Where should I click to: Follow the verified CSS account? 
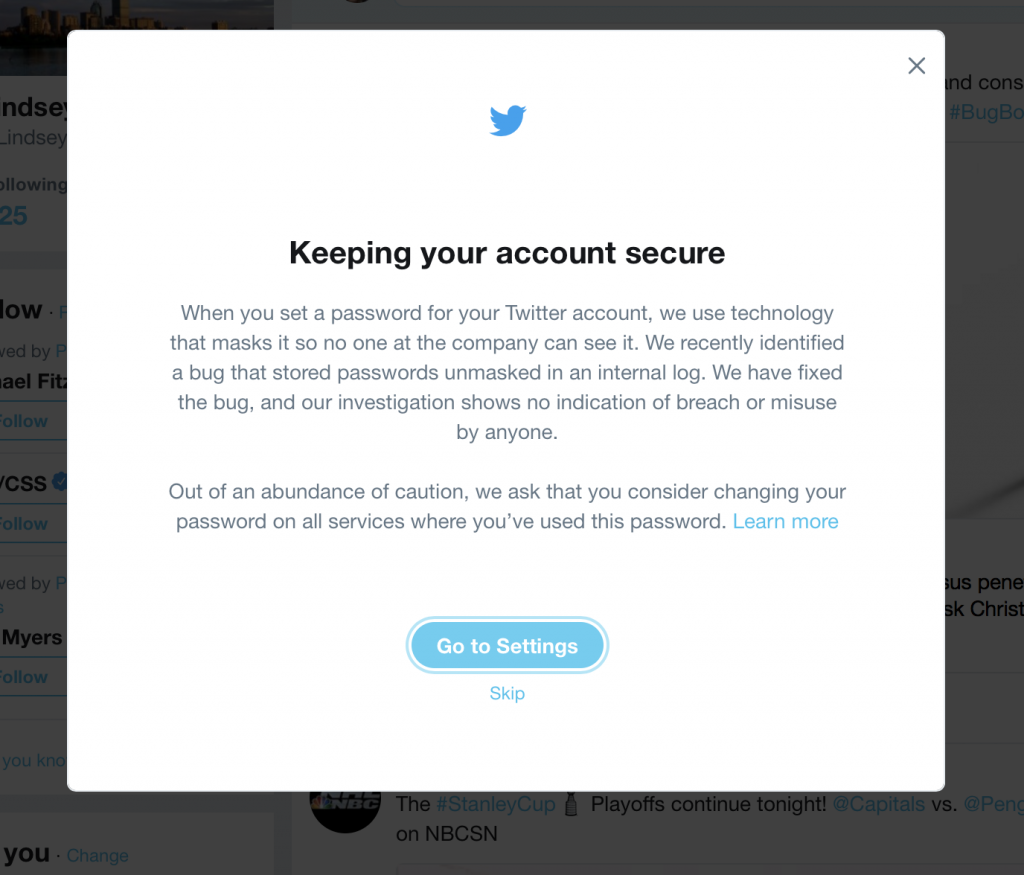click(x=24, y=524)
